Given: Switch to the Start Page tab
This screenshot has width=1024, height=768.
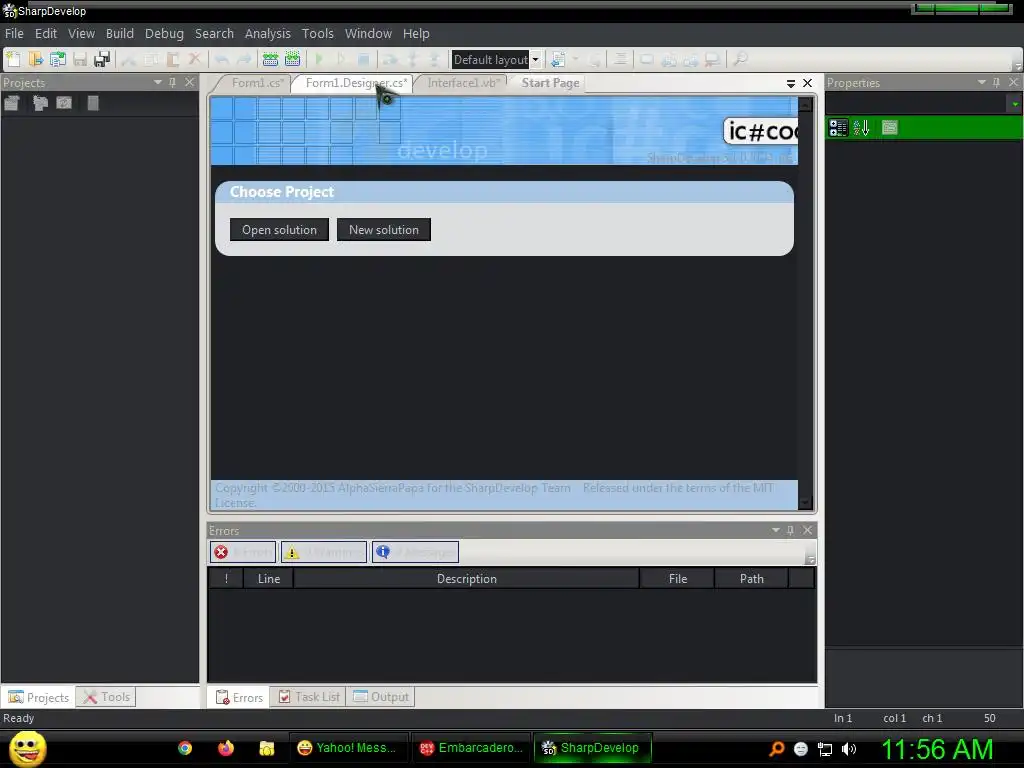Looking at the screenshot, I should click(550, 83).
